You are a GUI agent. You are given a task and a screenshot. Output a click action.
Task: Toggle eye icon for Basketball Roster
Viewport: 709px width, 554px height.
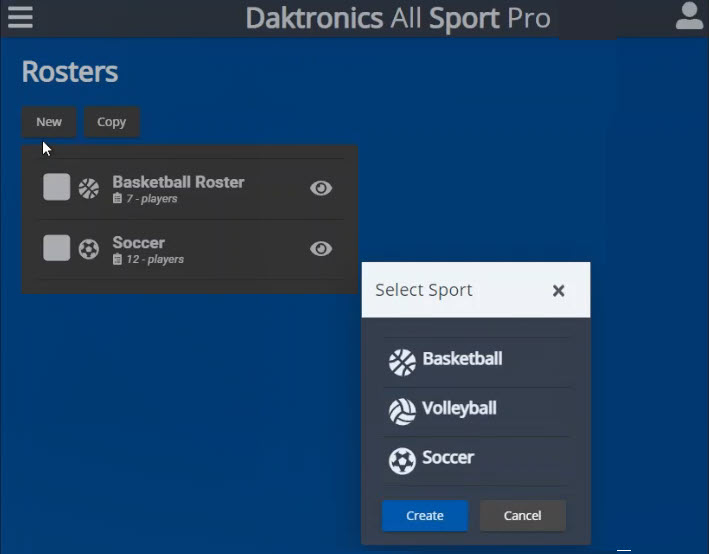click(321, 188)
